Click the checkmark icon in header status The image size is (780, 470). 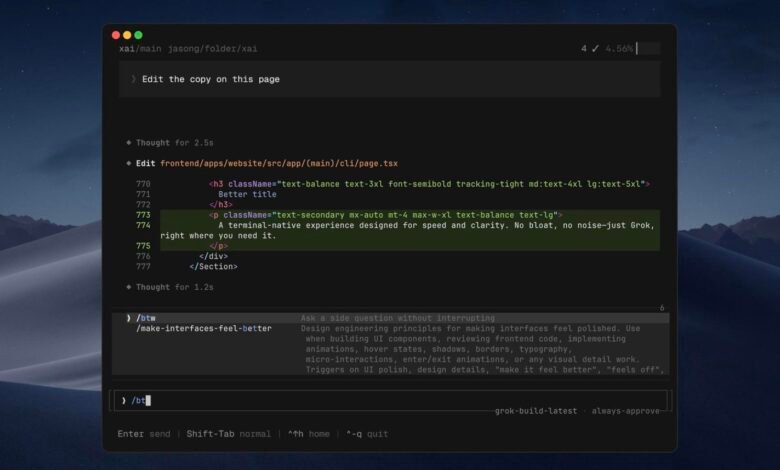(595, 48)
